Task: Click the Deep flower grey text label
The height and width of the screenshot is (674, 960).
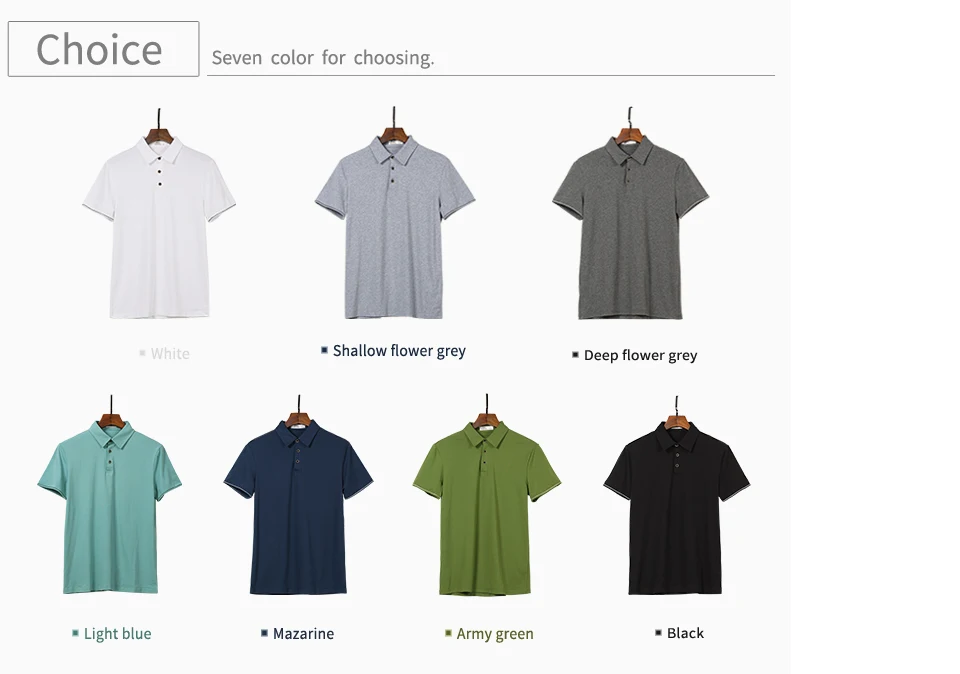Action: [x=640, y=355]
